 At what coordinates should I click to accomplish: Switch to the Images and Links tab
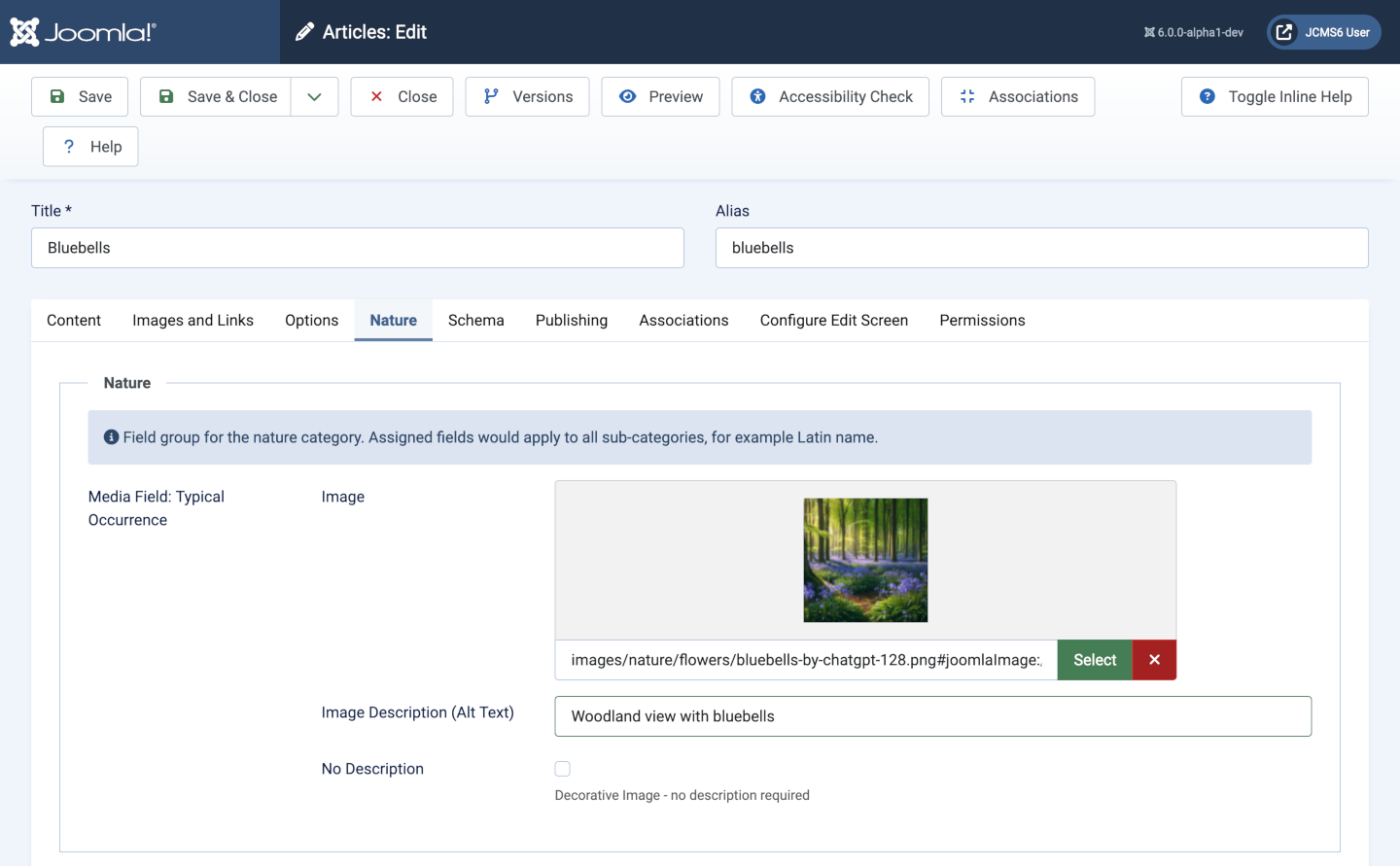click(x=192, y=321)
